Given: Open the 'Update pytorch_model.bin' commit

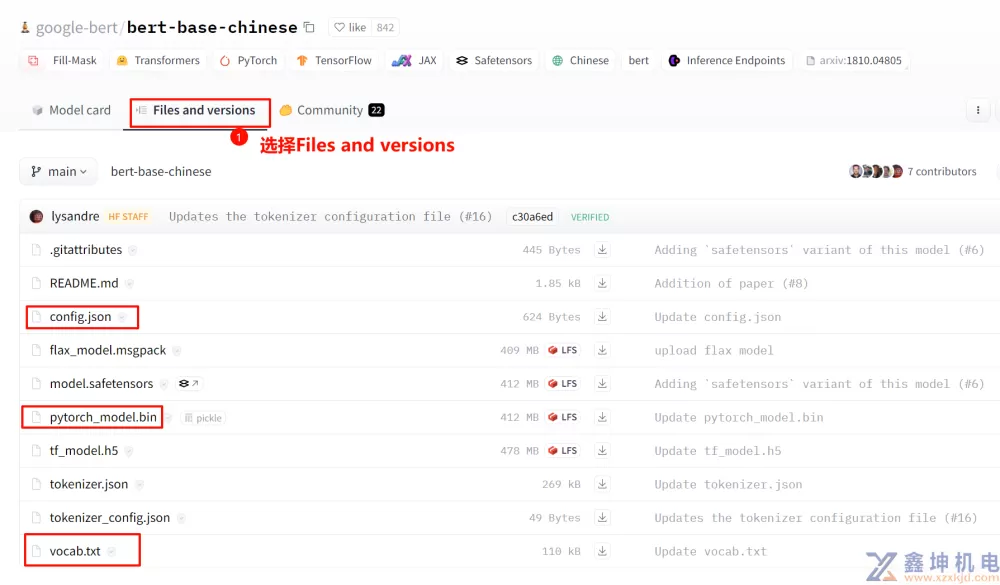Looking at the screenshot, I should point(739,418).
